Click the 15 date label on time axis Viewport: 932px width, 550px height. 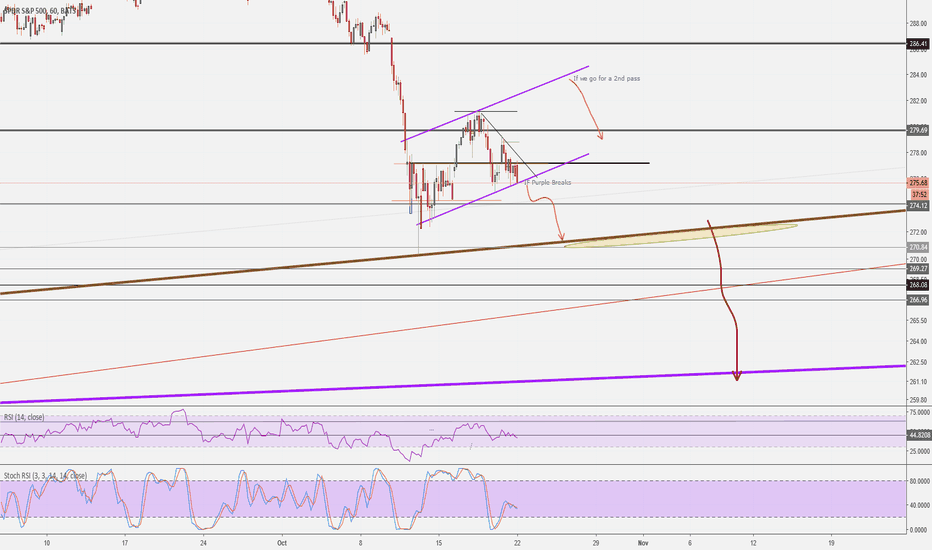[x=439, y=543]
